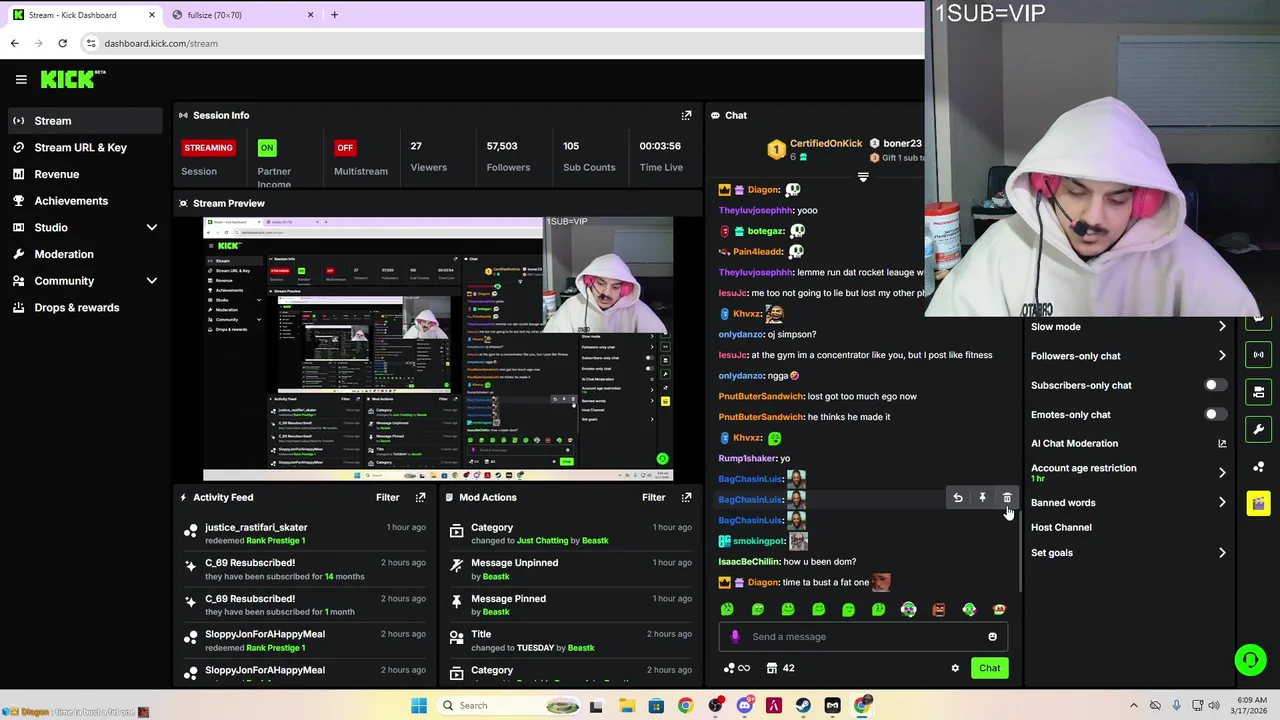Open Activity Feed Filter
Image resolution: width=1280 pixels, height=720 pixels.
tap(387, 497)
